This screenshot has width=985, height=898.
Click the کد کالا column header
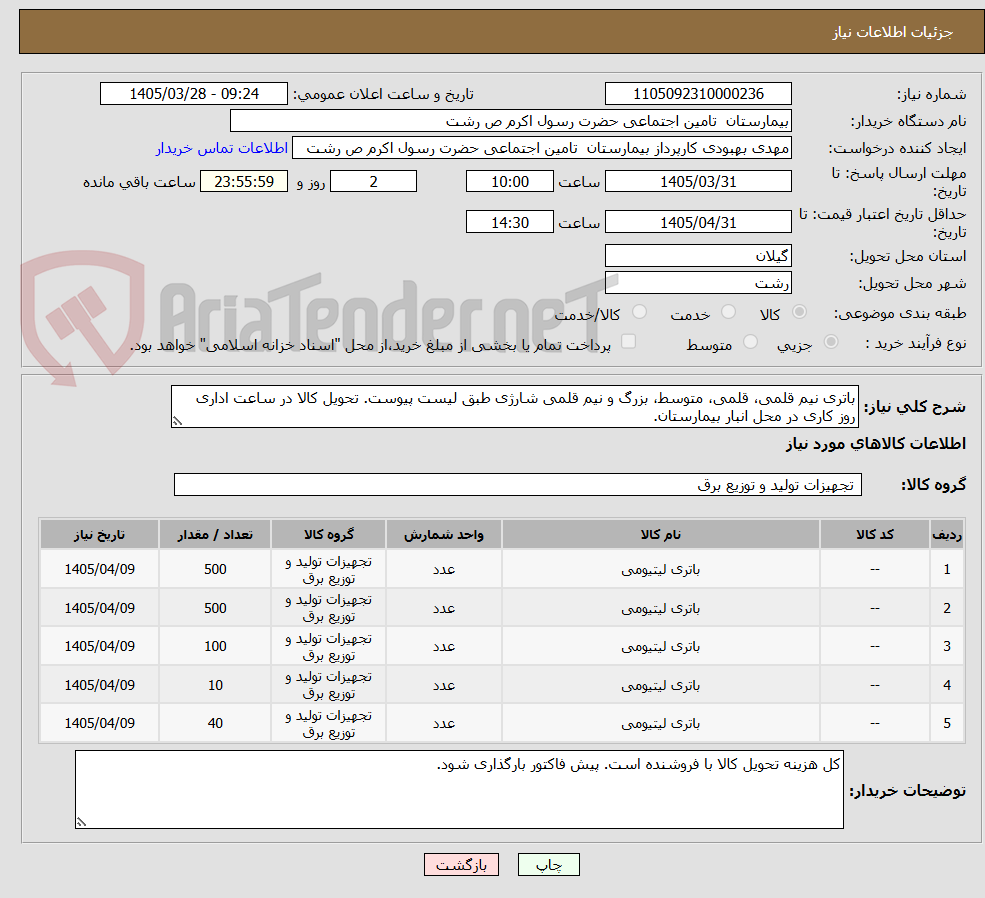point(874,535)
